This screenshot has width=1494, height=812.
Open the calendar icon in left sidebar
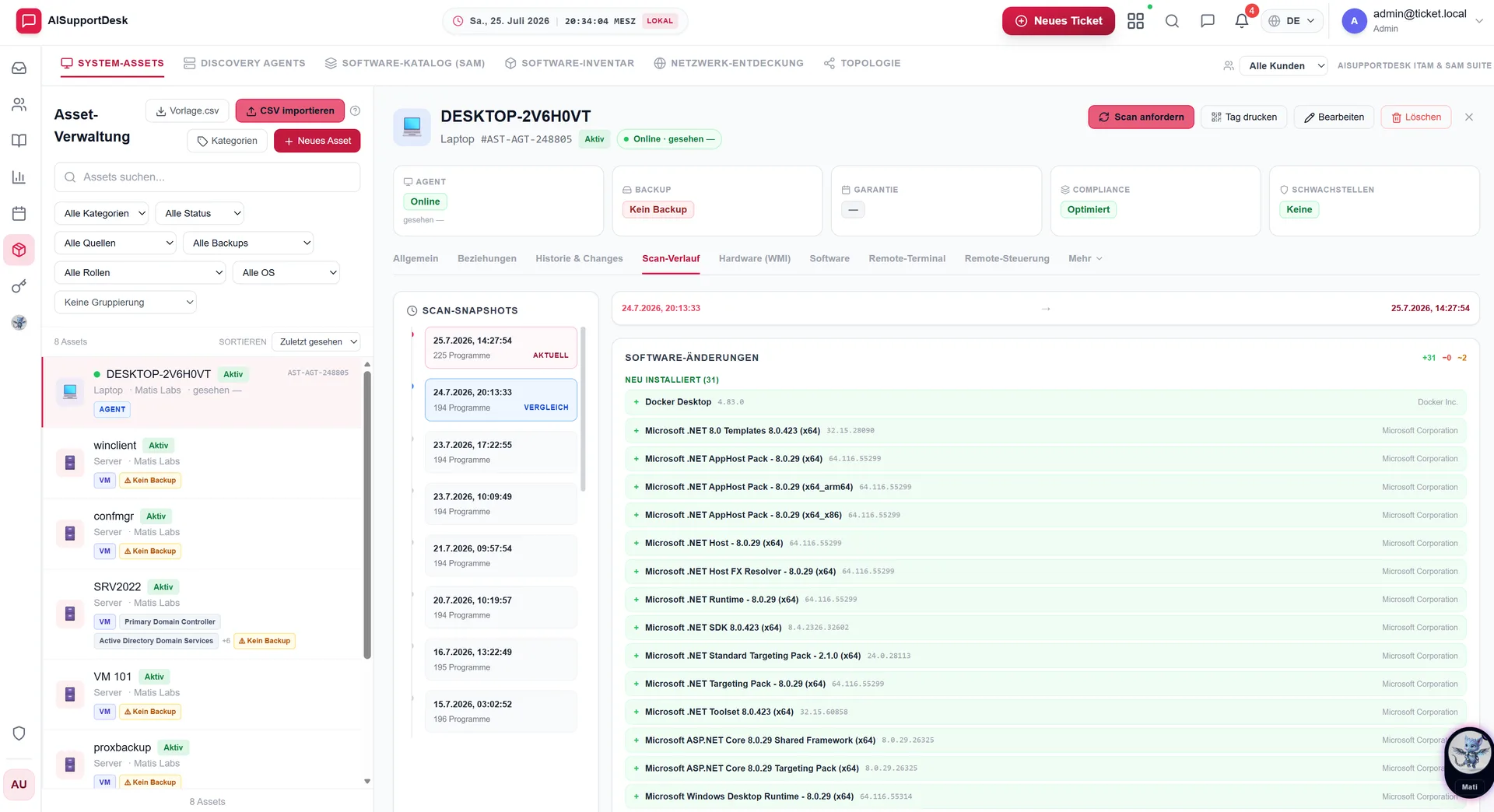pos(19,214)
